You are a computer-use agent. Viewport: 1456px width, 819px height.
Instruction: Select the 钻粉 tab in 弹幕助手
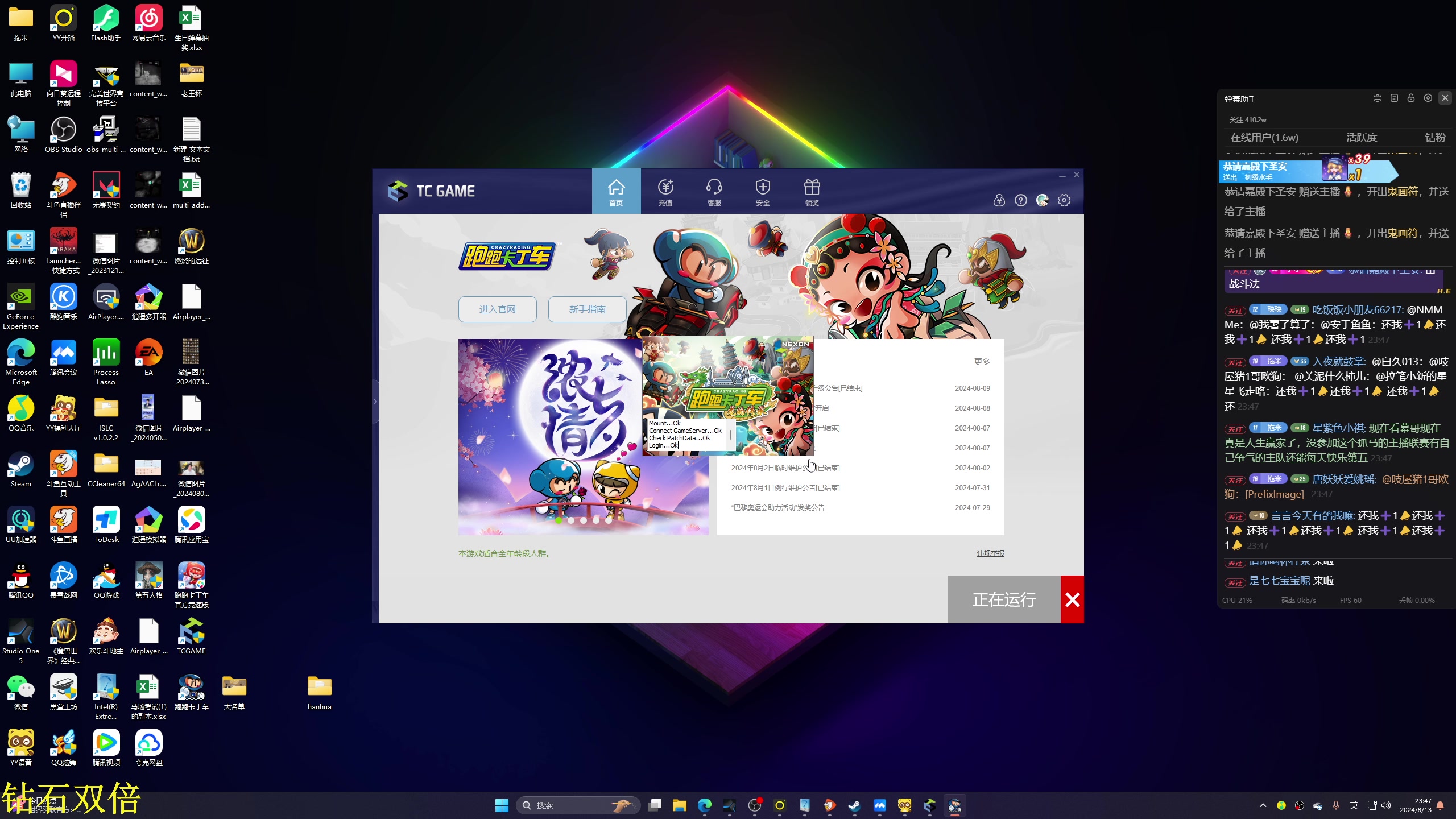pos(1435,138)
